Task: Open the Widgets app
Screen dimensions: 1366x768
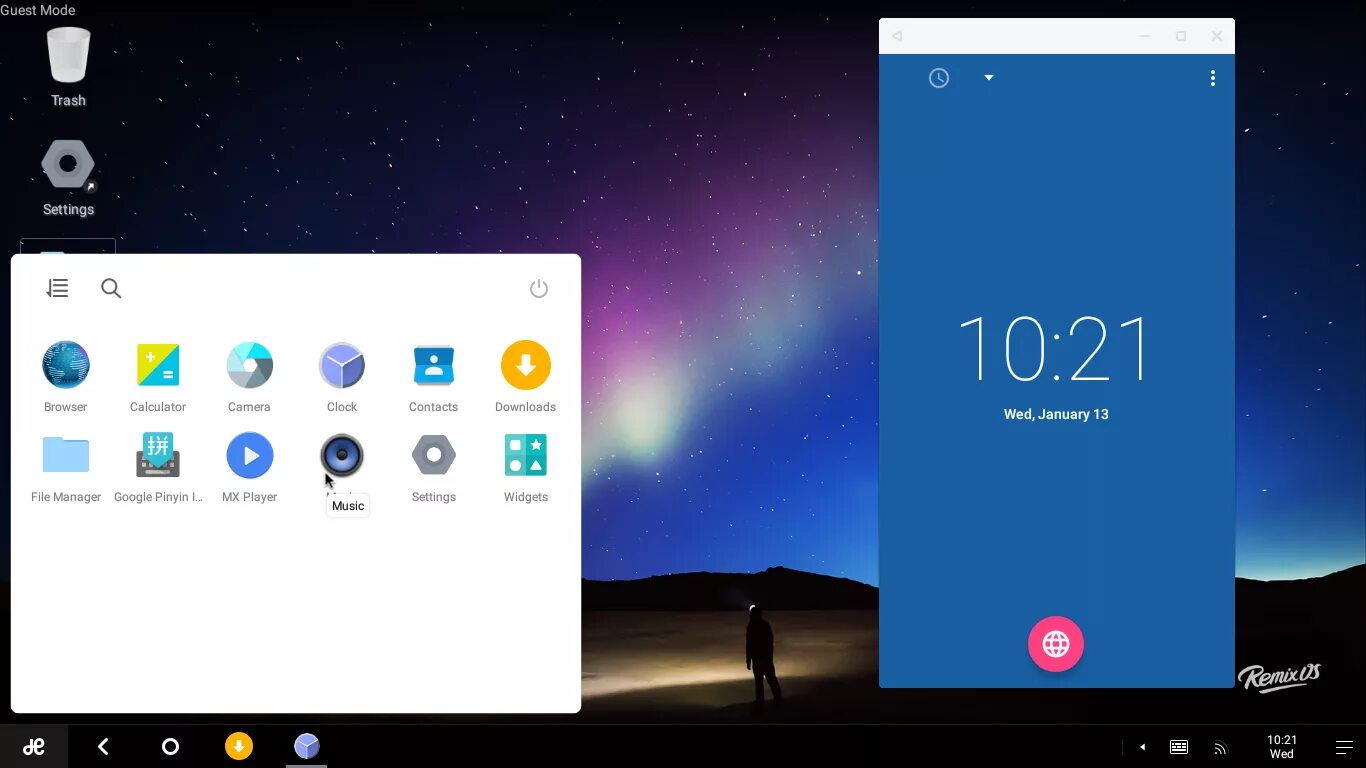Action: (526, 456)
